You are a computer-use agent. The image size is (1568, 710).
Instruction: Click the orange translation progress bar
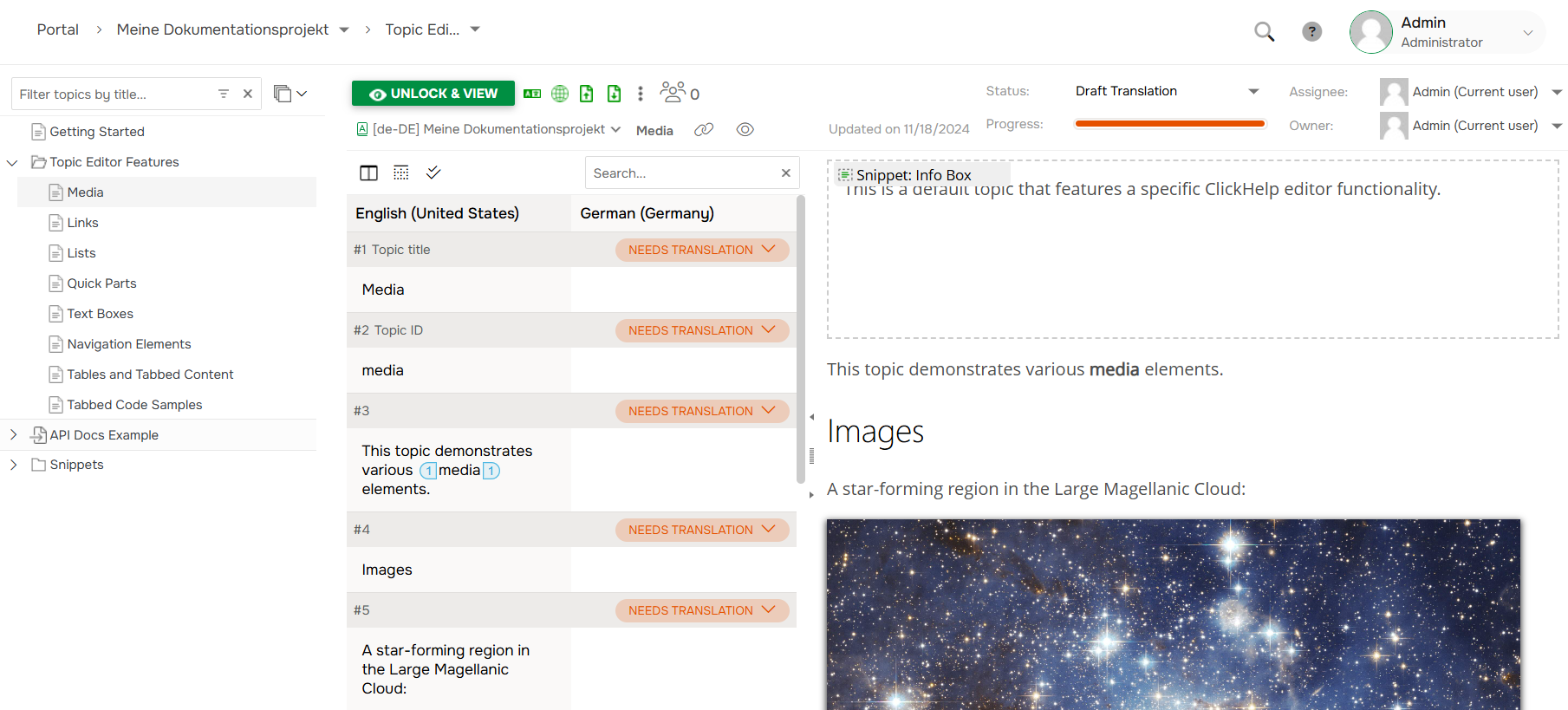pos(1169,124)
